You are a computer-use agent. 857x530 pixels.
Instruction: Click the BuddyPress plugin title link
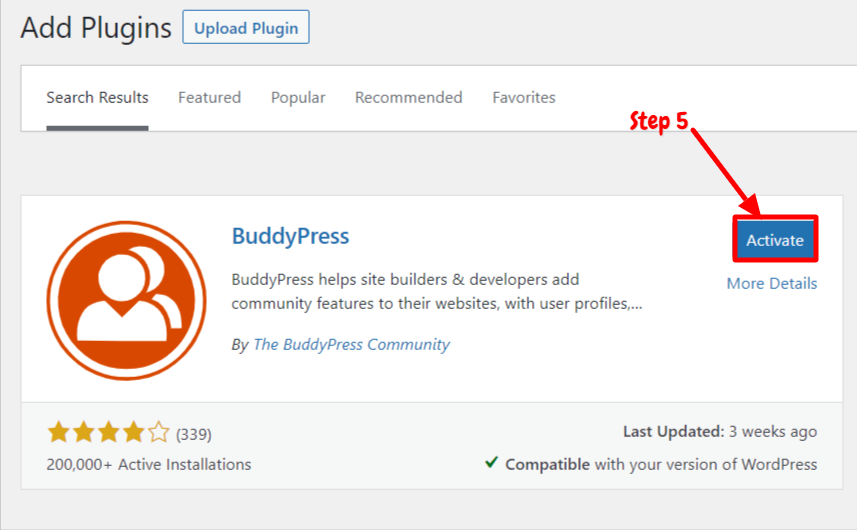click(x=290, y=236)
